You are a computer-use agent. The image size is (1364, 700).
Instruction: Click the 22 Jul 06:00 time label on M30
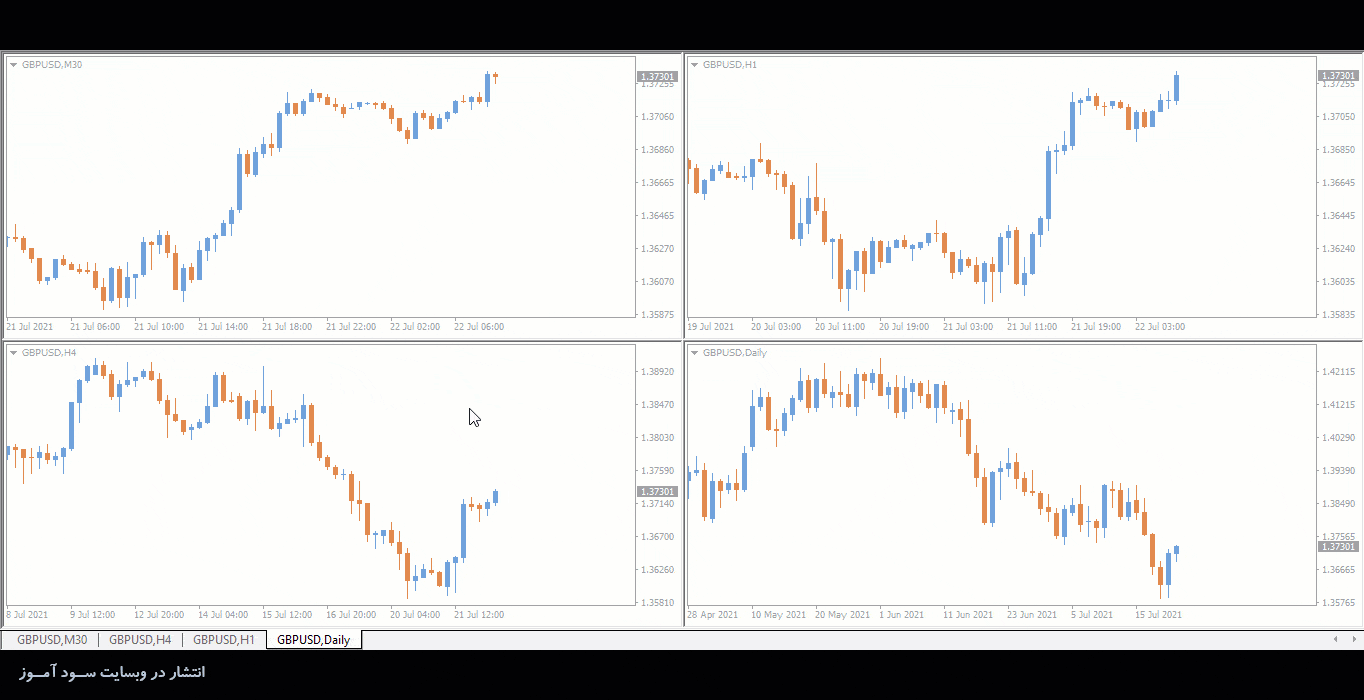pyautogui.click(x=479, y=327)
